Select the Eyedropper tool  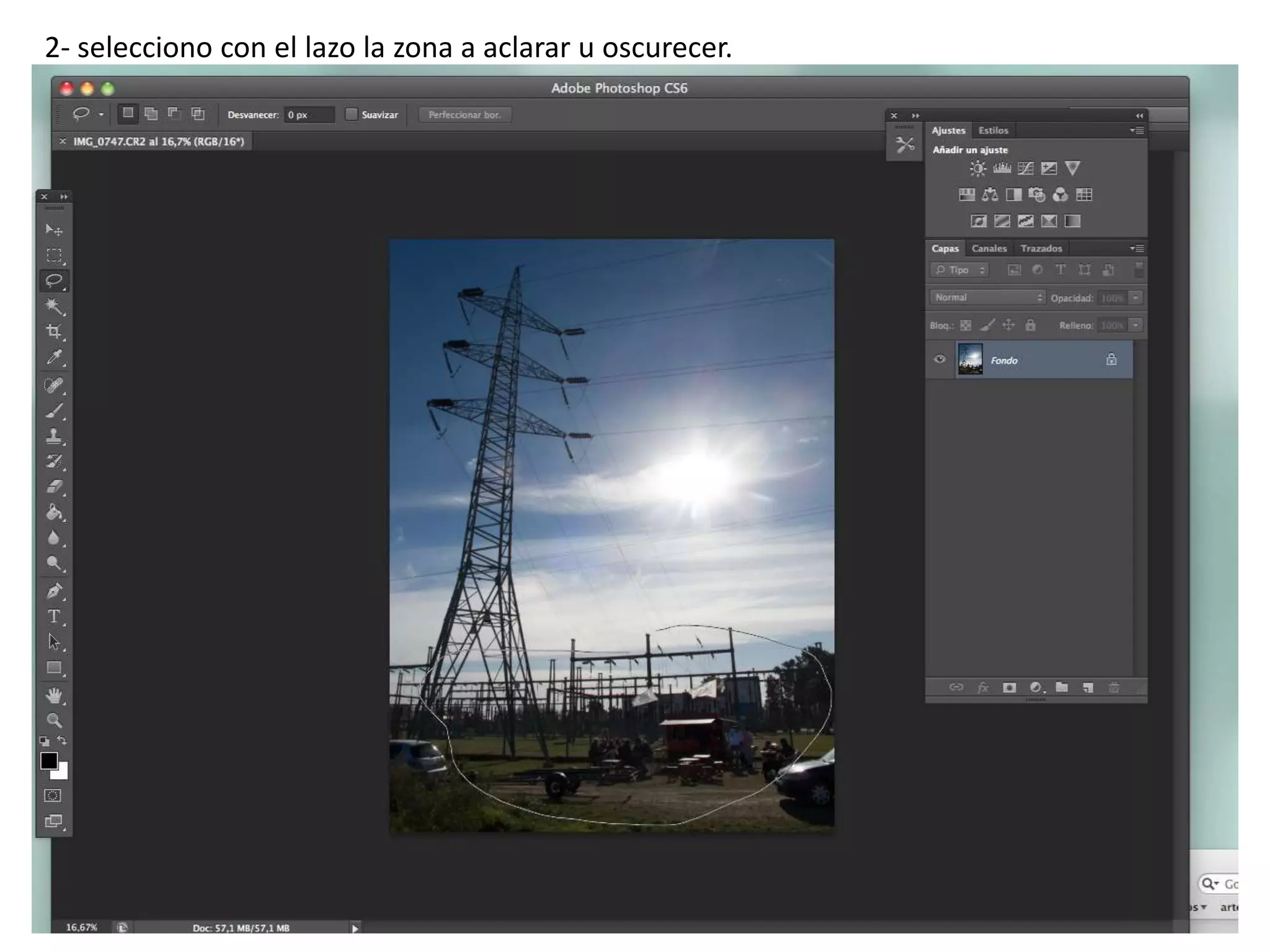pyautogui.click(x=54, y=358)
